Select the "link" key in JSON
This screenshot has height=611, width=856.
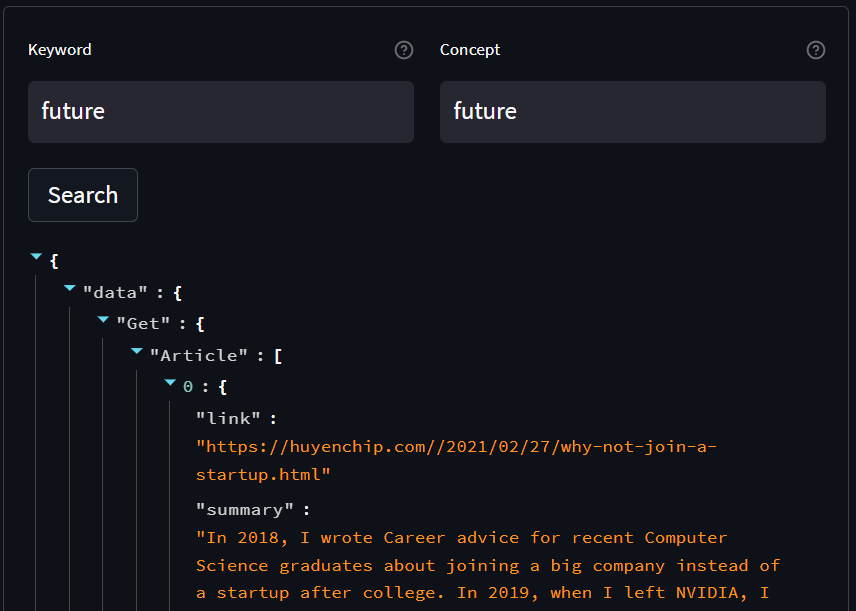228,419
